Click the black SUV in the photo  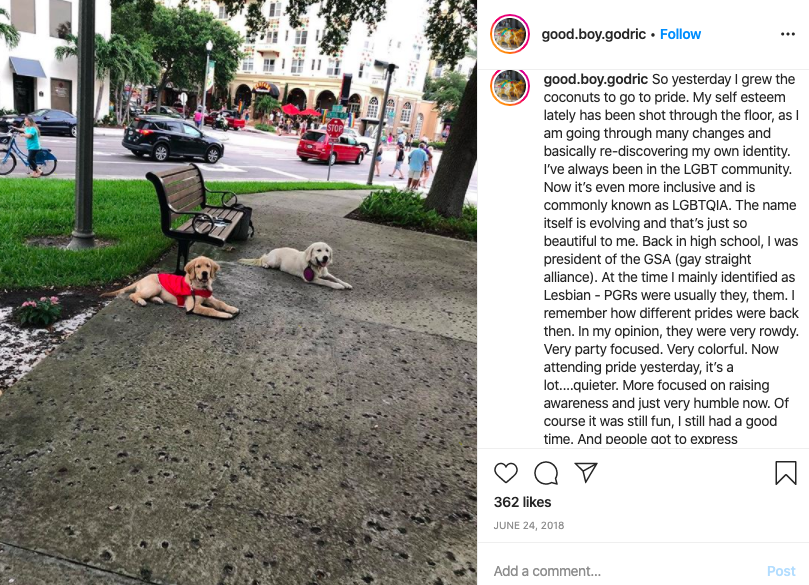coord(173,138)
